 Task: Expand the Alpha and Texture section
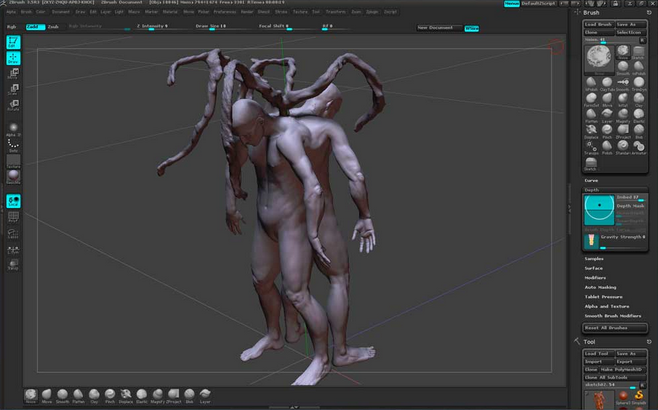coord(606,306)
